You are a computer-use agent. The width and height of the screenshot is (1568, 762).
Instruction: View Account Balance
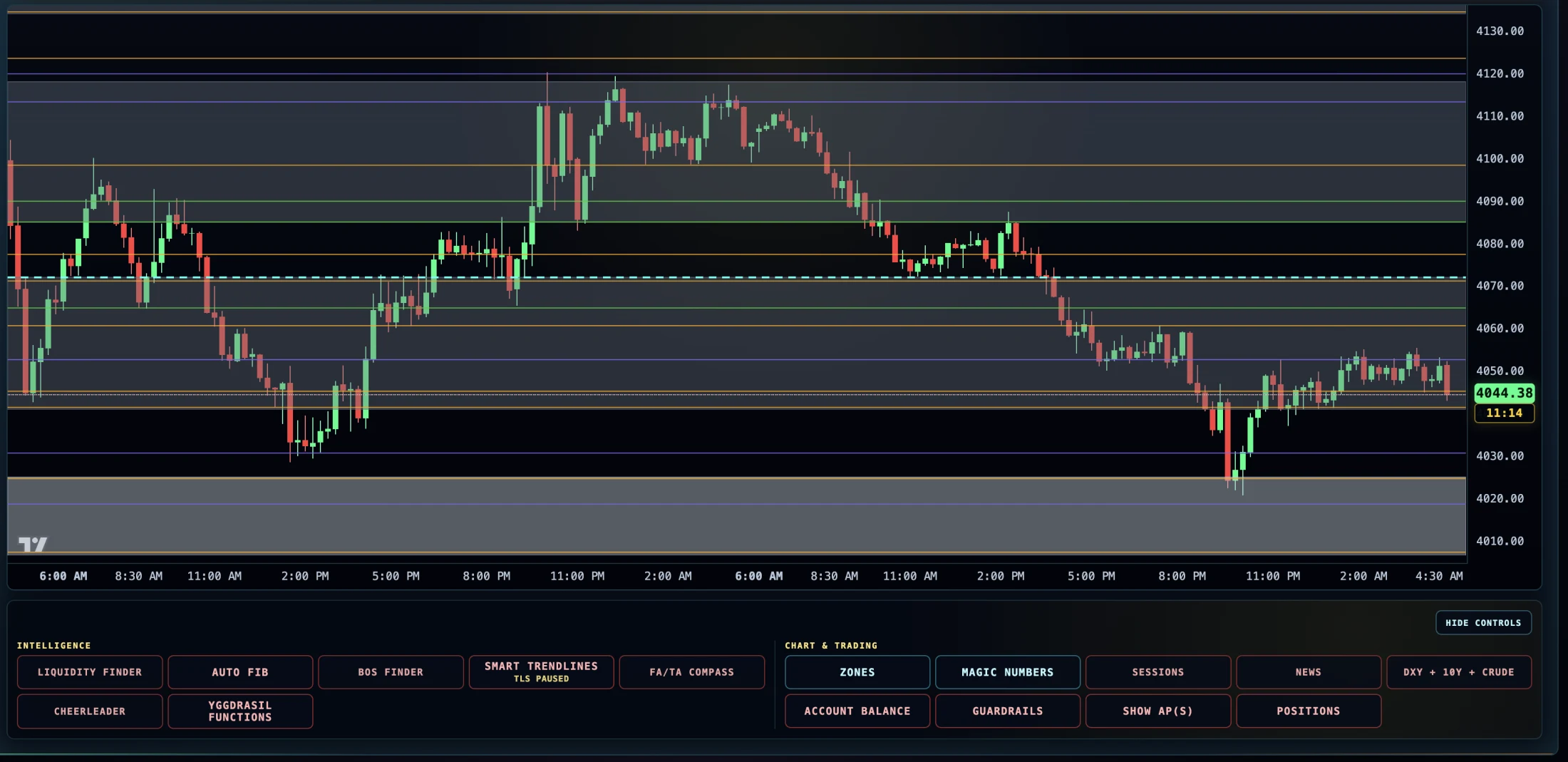click(x=857, y=711)
